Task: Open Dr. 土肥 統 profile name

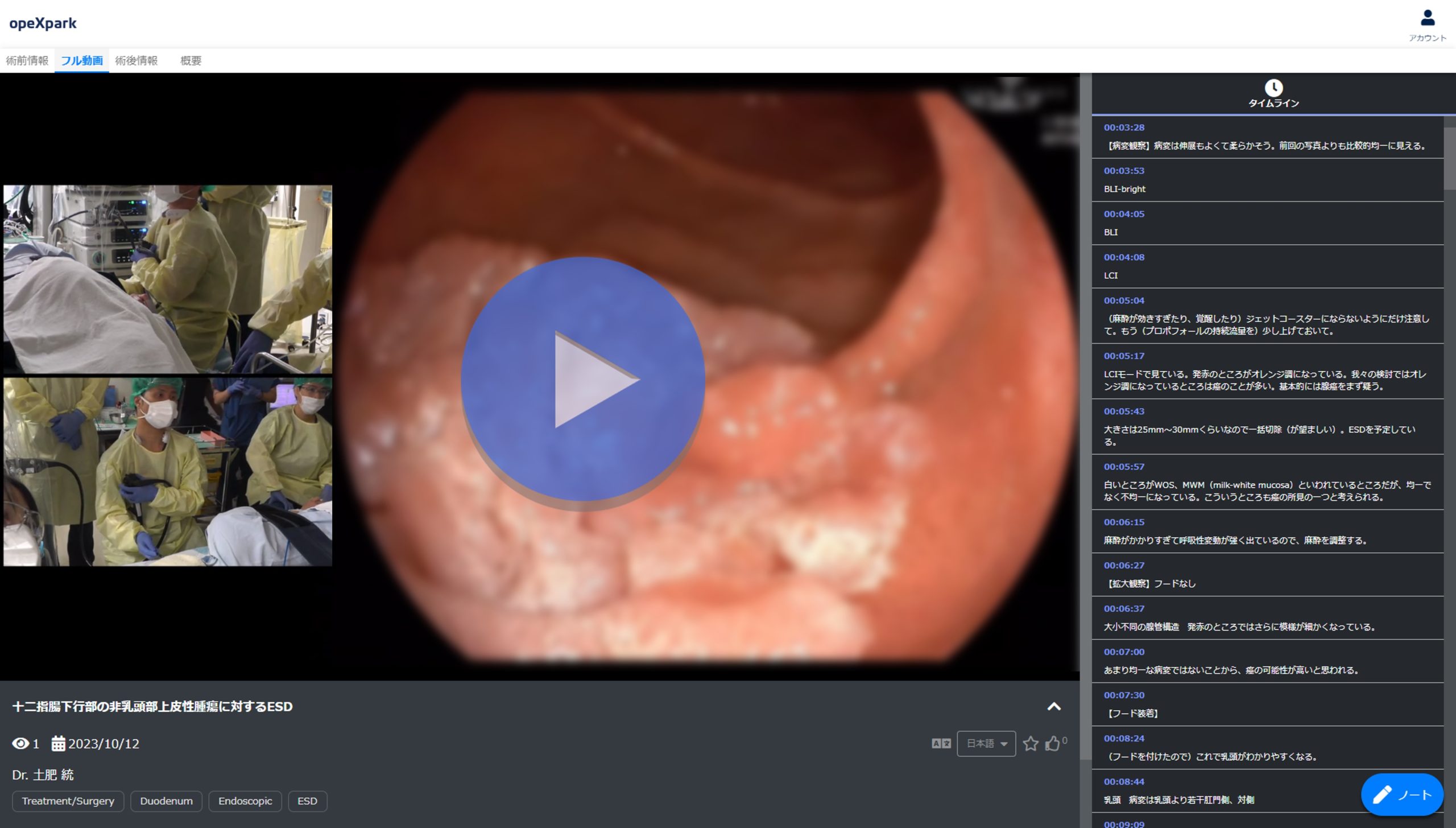Action: pyautogui.click(x=43, y=775)
